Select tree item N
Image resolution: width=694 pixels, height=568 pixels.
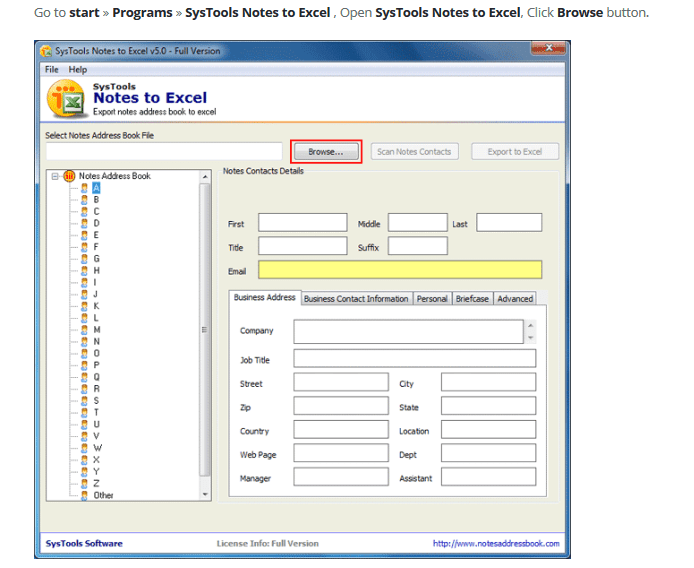pyautogui.click(x=96, y=341)
